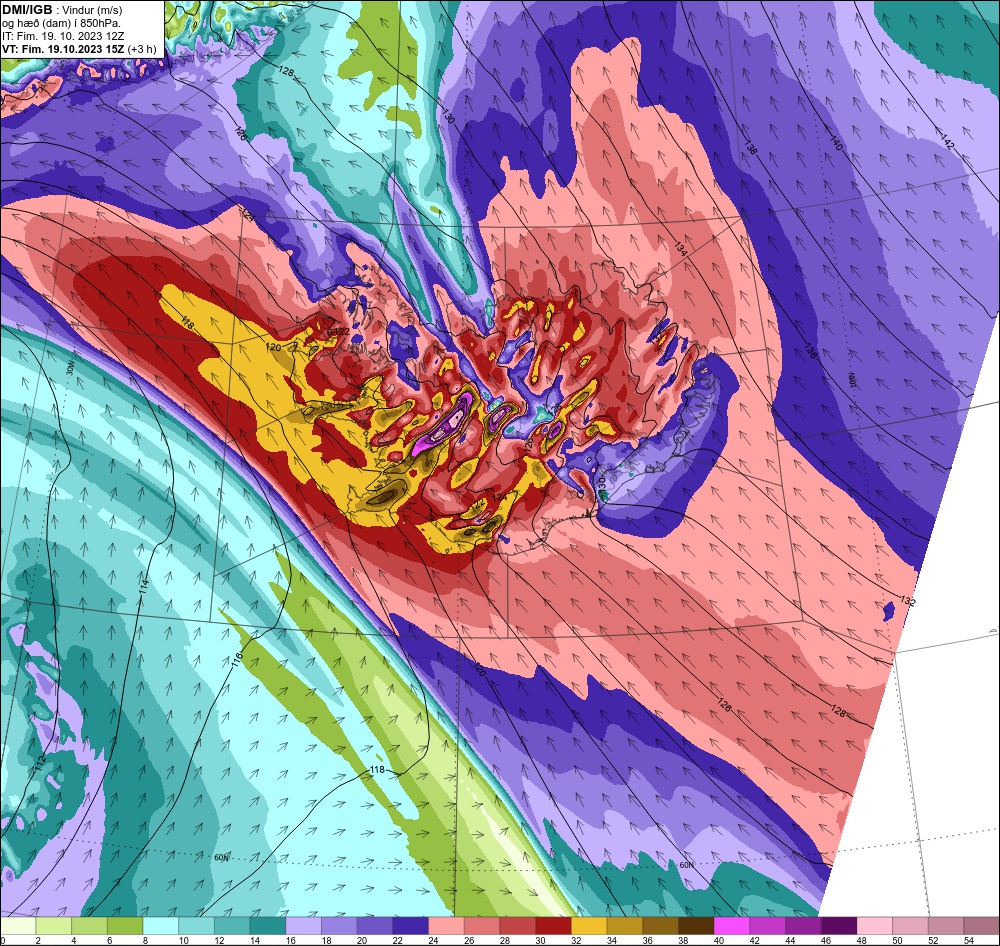
Task: Click the 136 contour label
Action: click(x=810, y=351)
